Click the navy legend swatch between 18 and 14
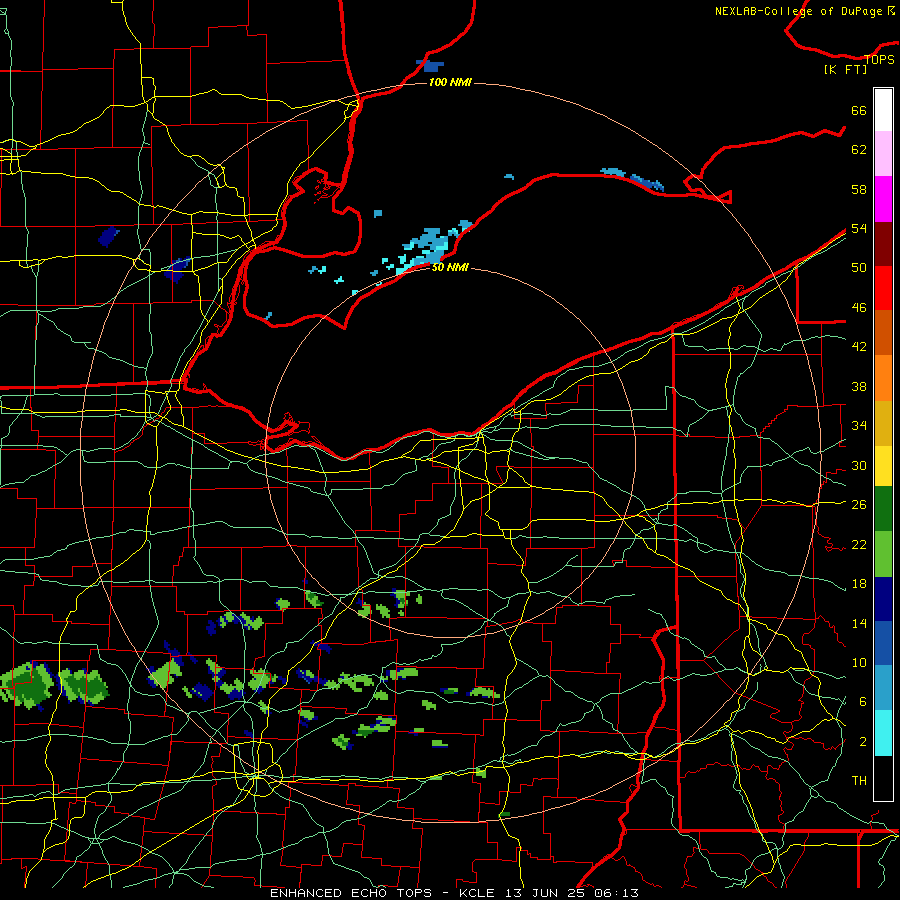Viewport: 900px width, 900px height. 883,599
